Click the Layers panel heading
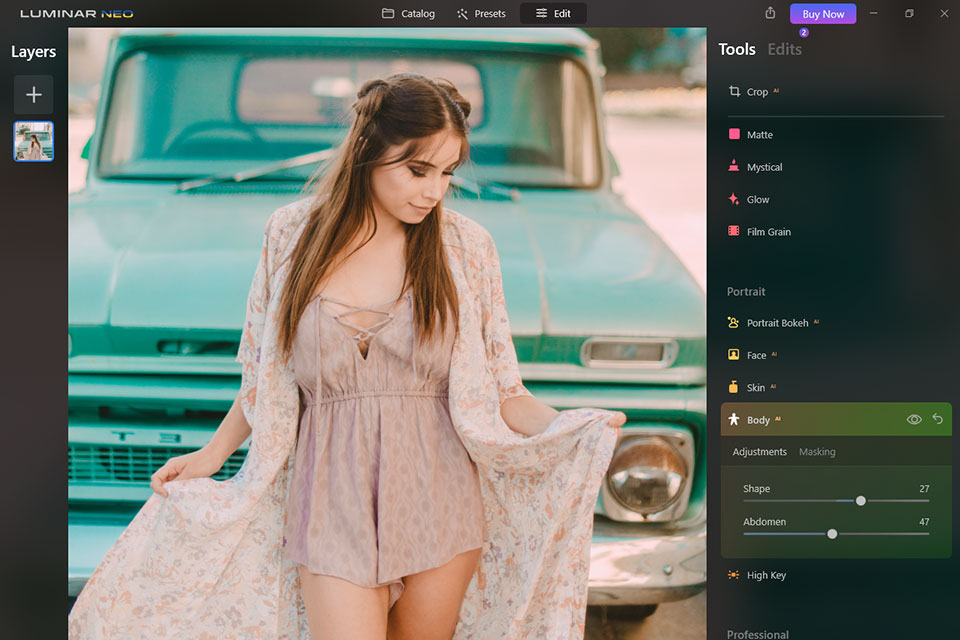 pyautogui.click(x=34, y=52)
